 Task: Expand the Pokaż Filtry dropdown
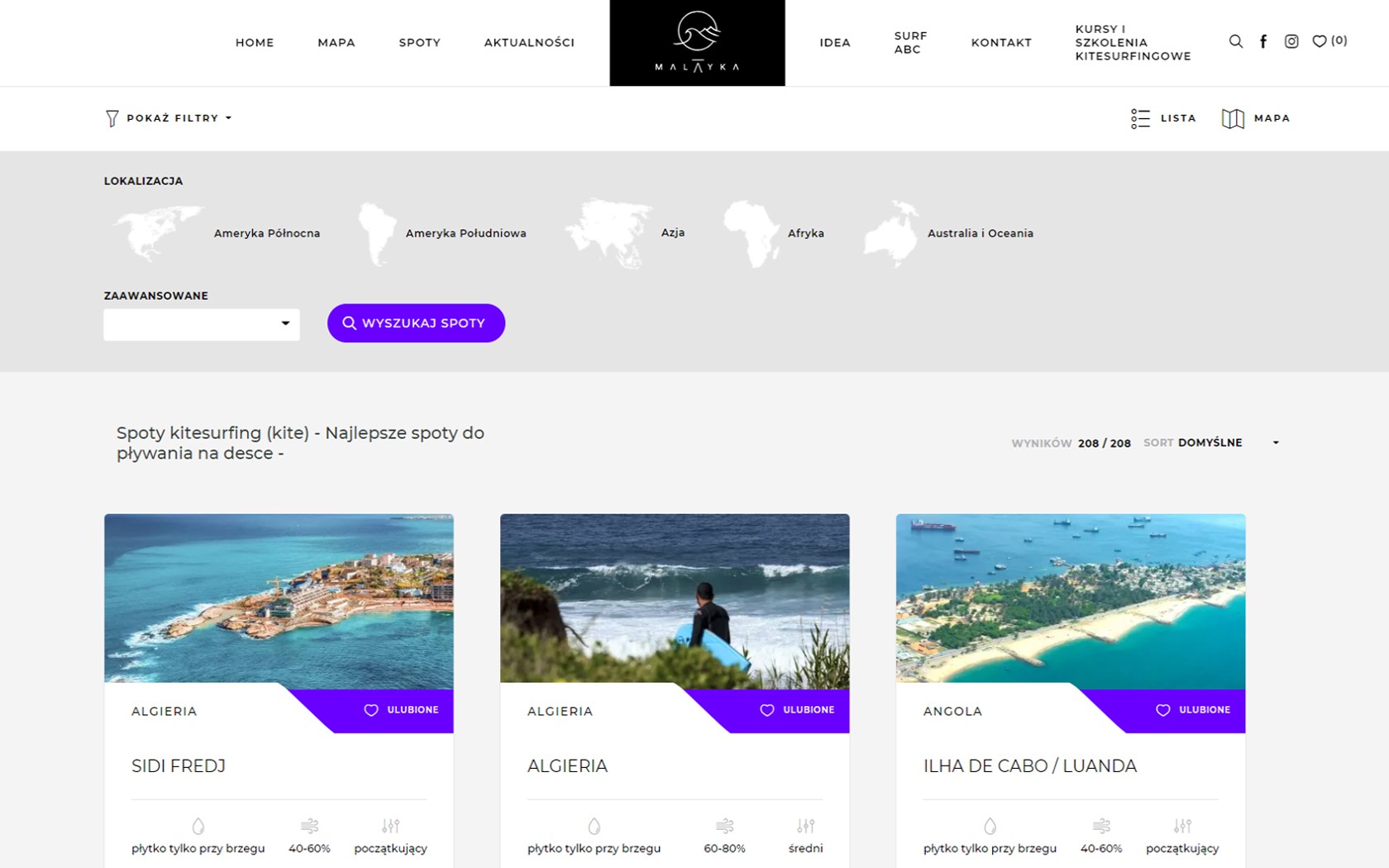pos(169,118)
